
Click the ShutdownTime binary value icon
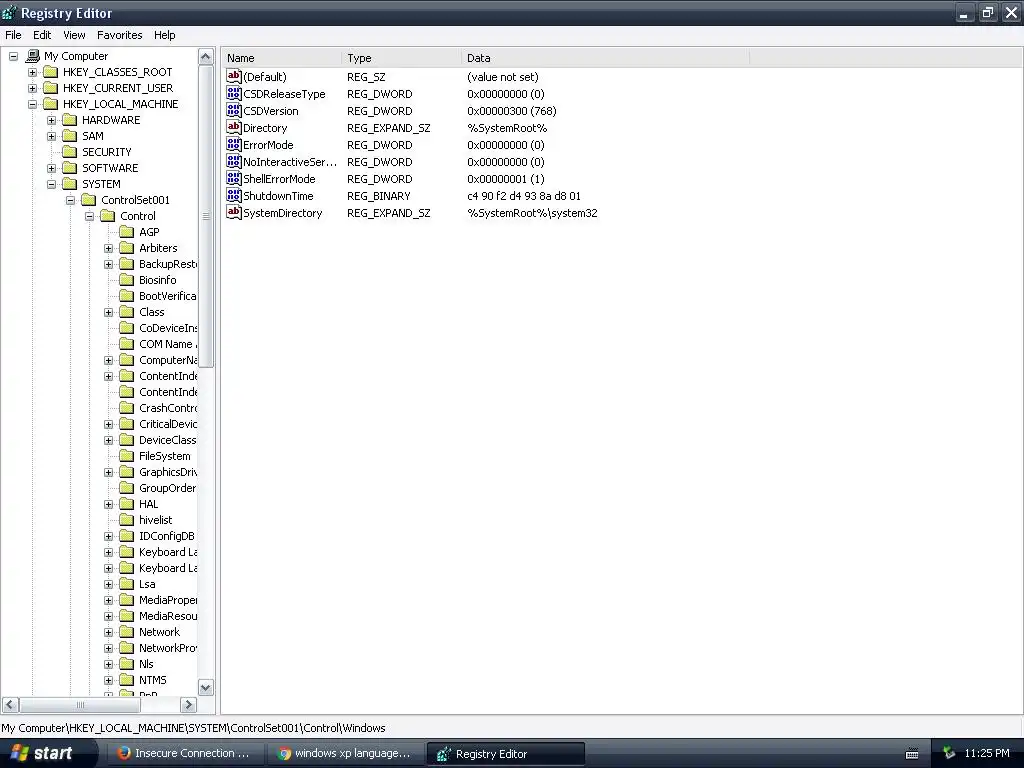pos(234,195)
